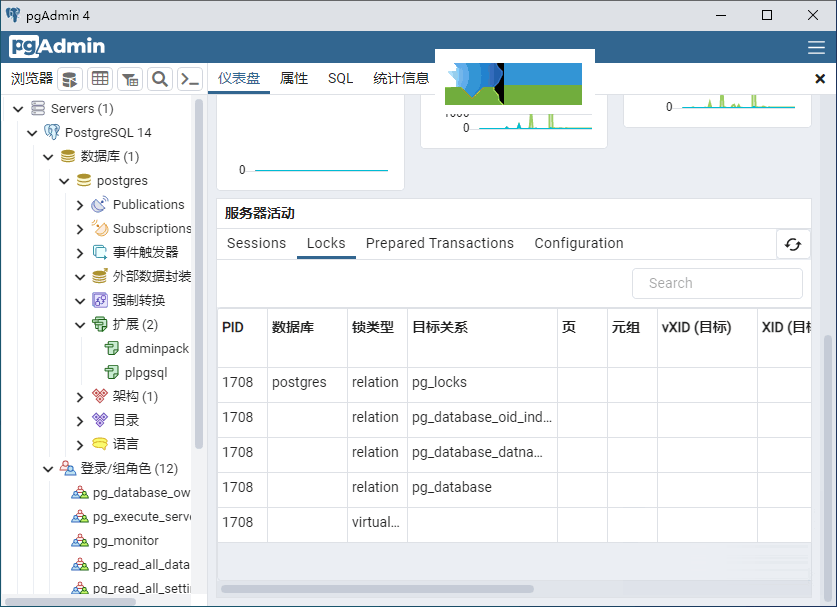This screenshot has height=607, width=837.
Task: Click the 架构 (1) schema icon
Action: point(100,396)
